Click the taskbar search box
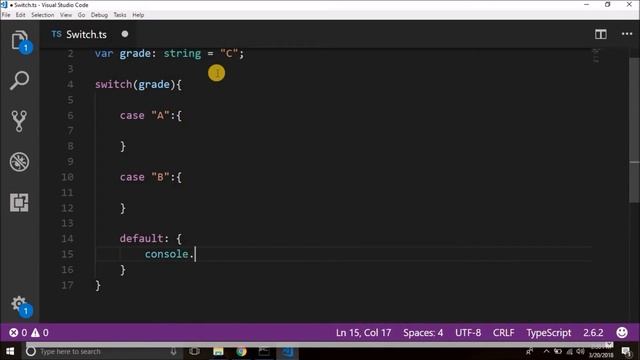 coord(102,351)
